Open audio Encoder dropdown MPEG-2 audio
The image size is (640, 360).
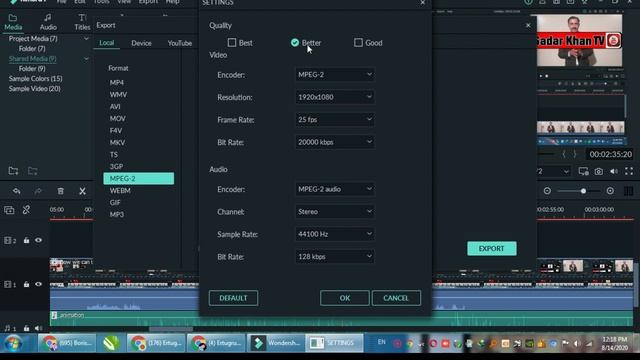[x=335, y=189]
